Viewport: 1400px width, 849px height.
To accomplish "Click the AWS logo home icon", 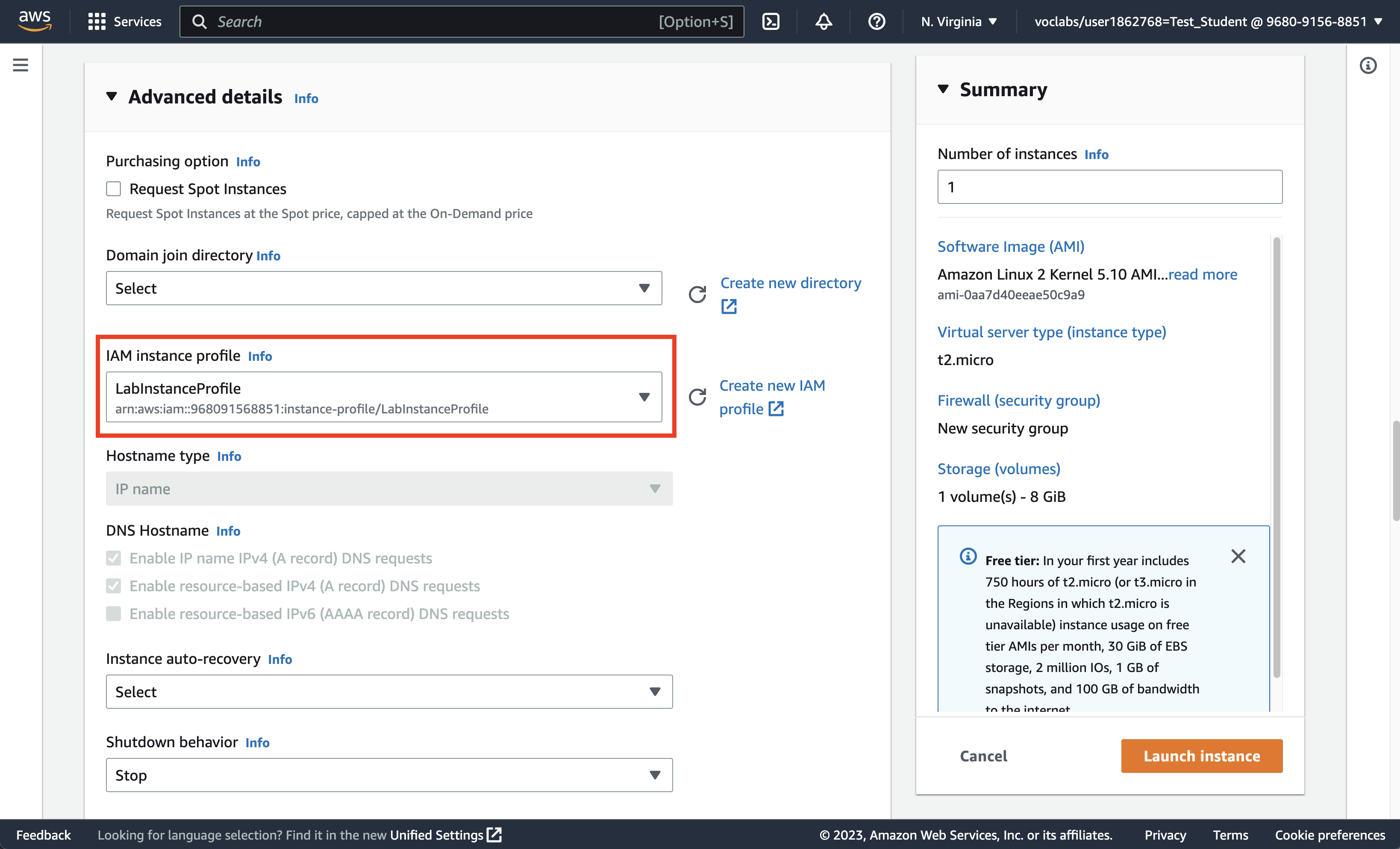I will [35, 21].
